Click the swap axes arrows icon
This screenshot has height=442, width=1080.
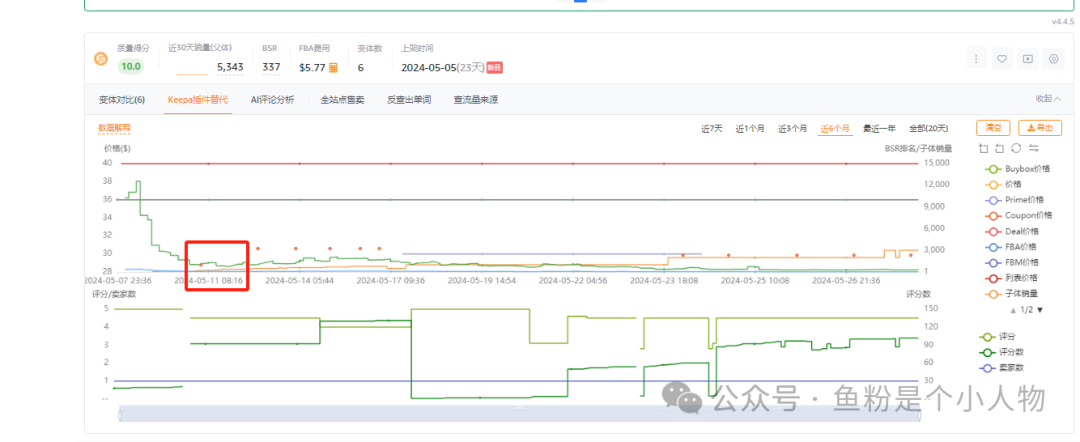point(1033,148)
